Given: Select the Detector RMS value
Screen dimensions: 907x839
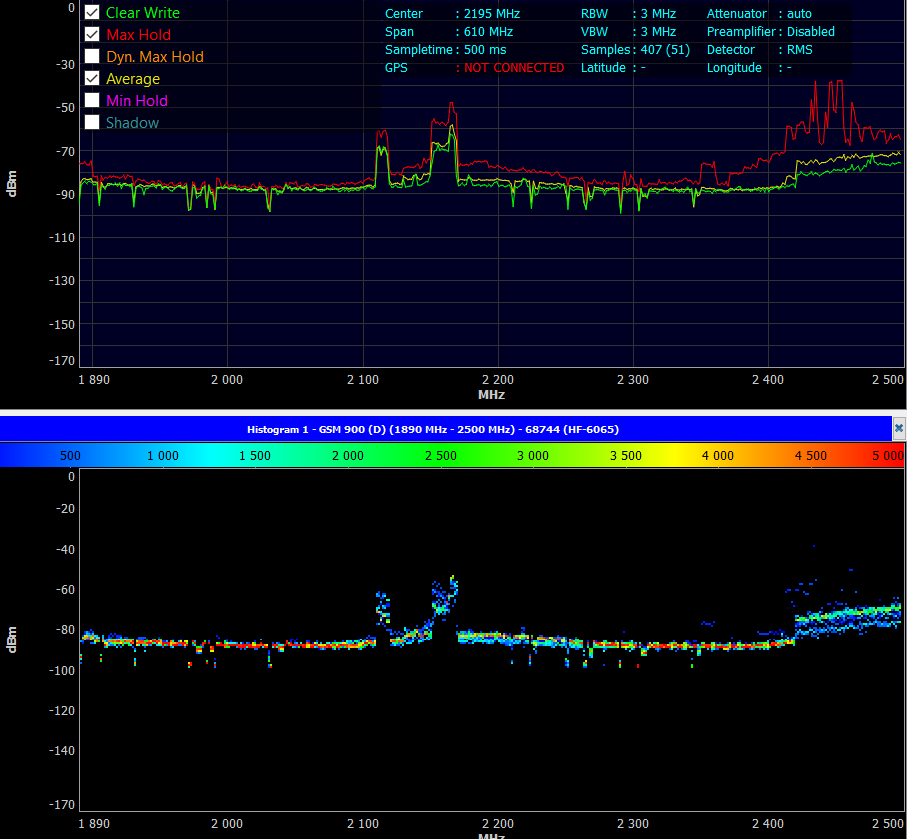Looking at the screenshot, I should pos(799,50).
